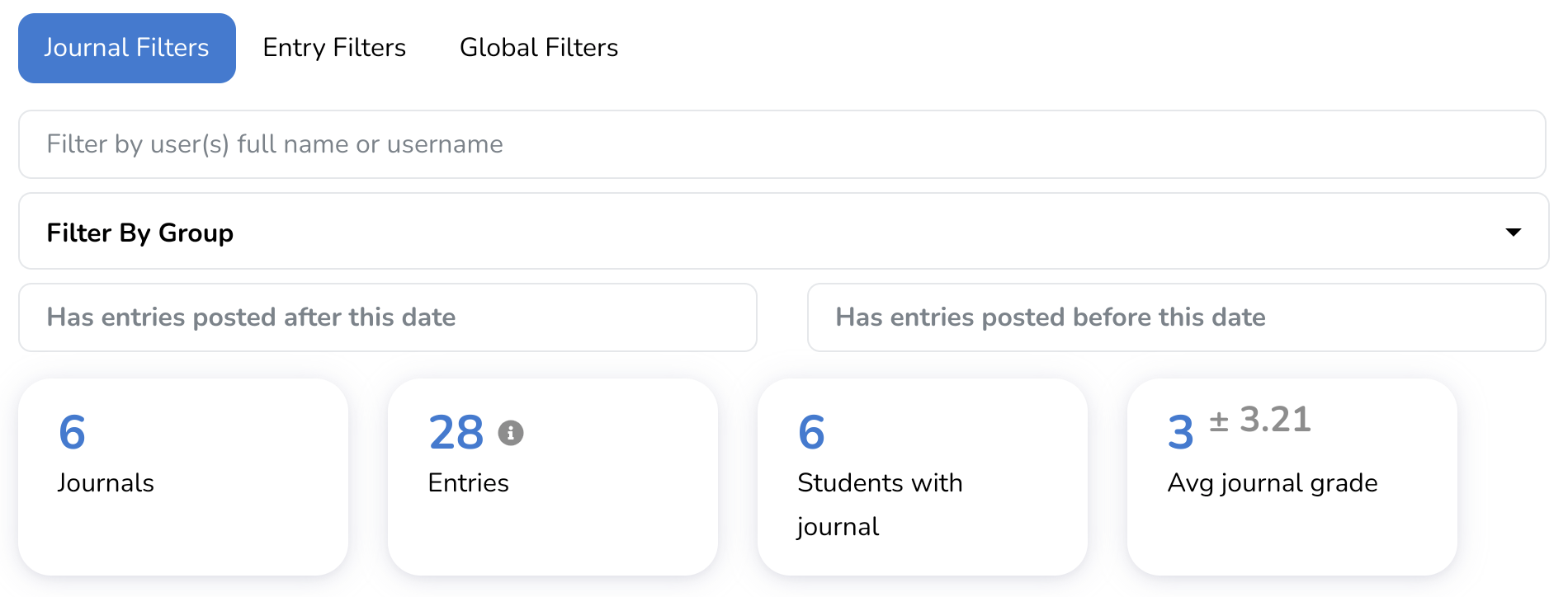Screen dimensions: 1568x597
Task: Click the info icon next to 28 entries
Action: pos(511,433)
